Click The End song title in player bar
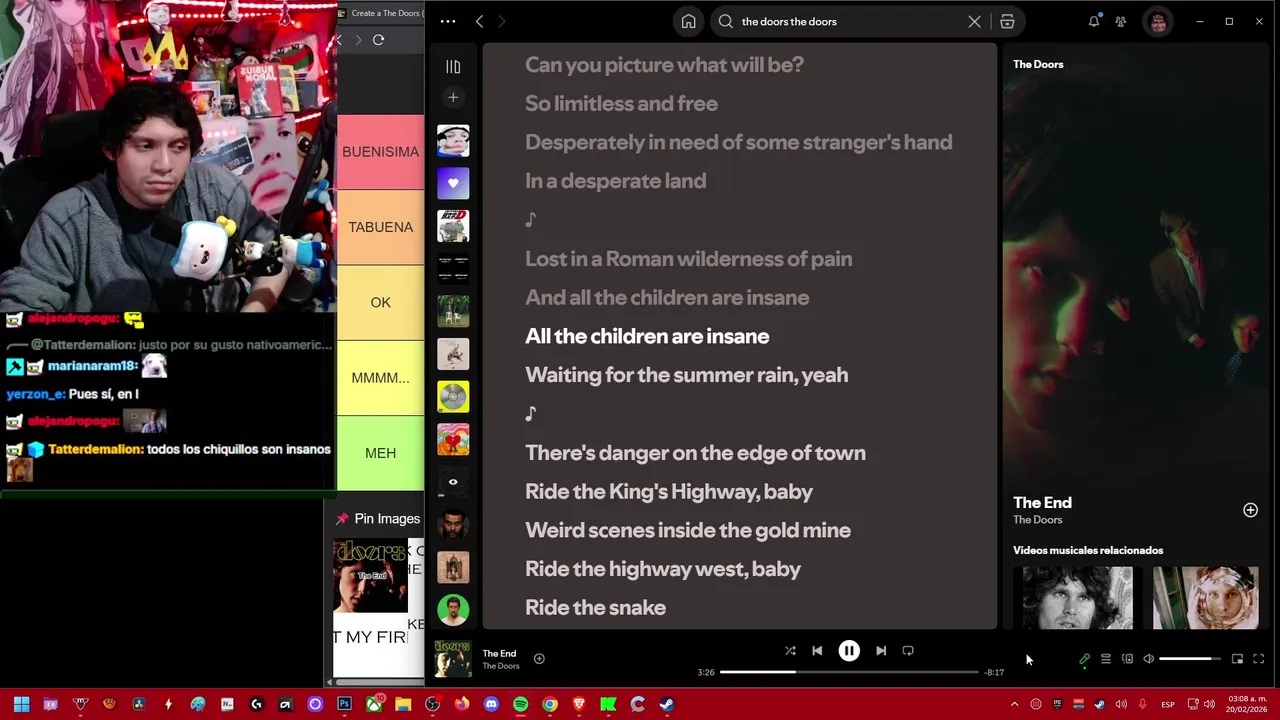 click(x=499, y=654)
